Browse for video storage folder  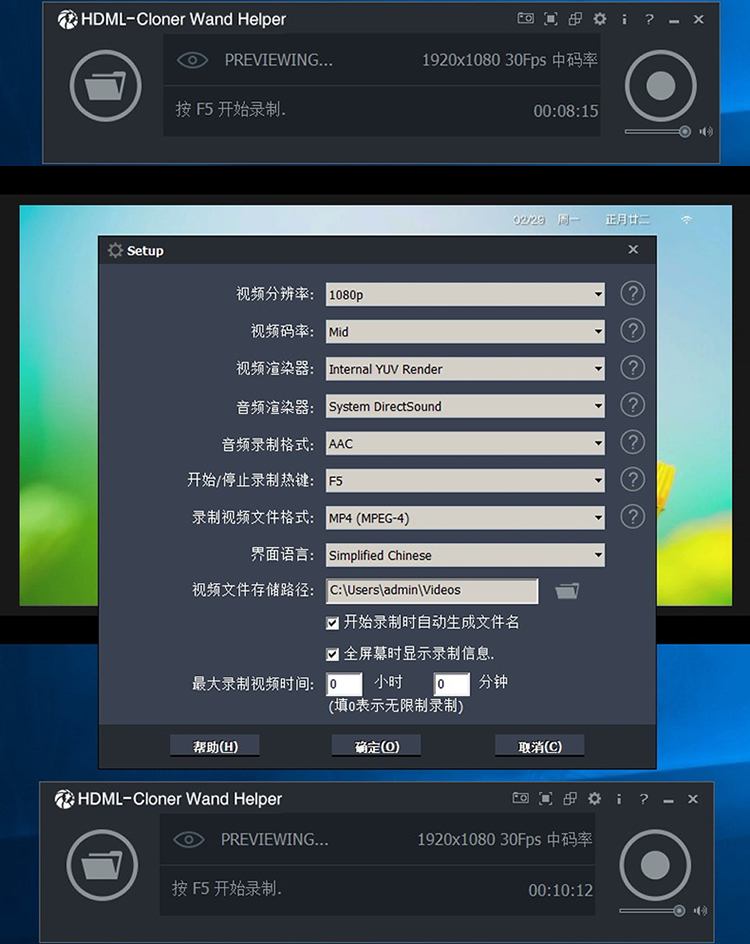coord(567,591)
